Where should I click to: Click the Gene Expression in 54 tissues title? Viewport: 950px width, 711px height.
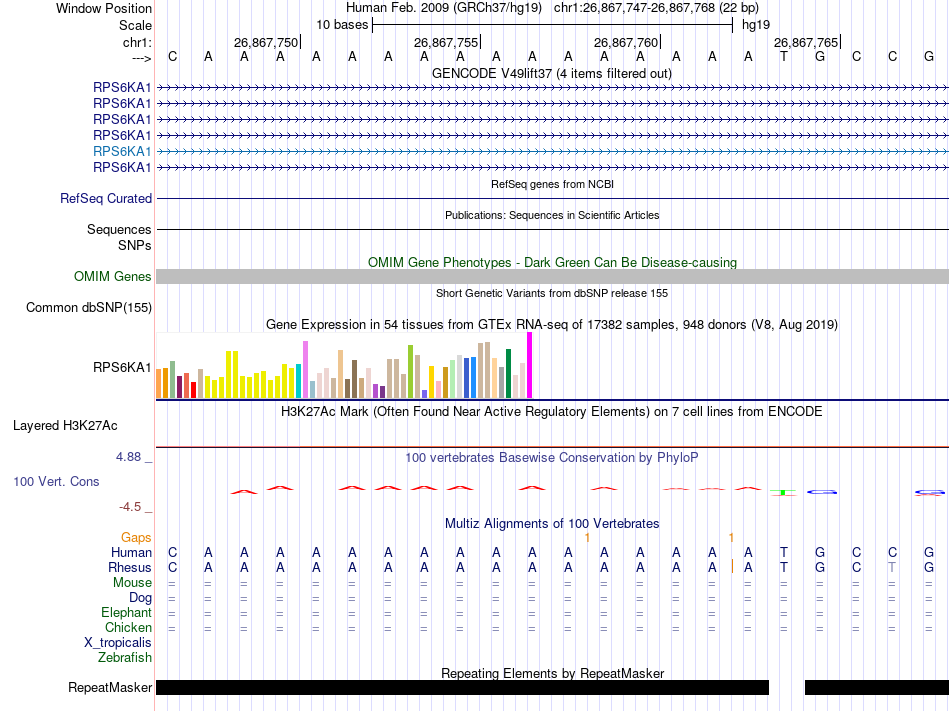[x=552, y=324]
